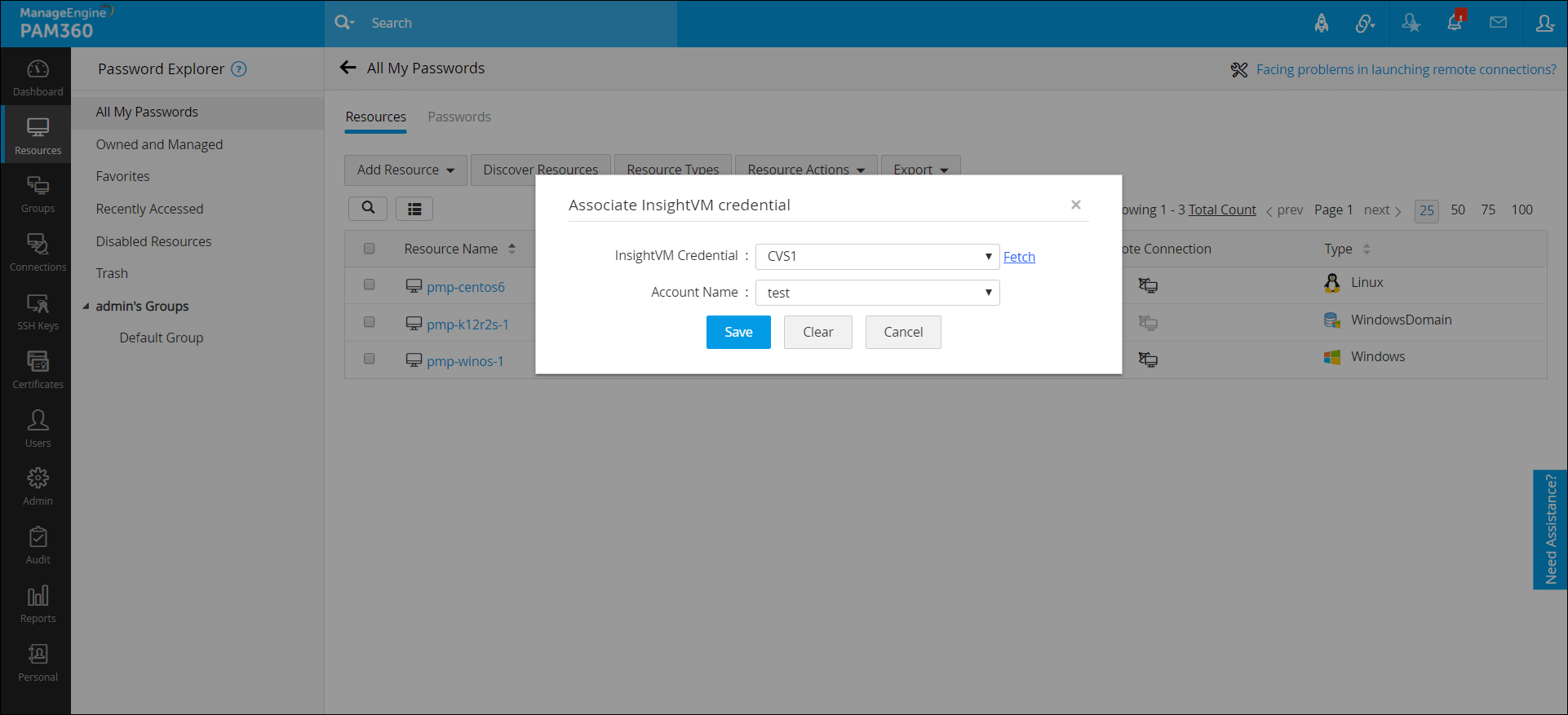Go to Groups in sidebar
The height and width of the screenshot is (715, 1568).
coord(38,194)
